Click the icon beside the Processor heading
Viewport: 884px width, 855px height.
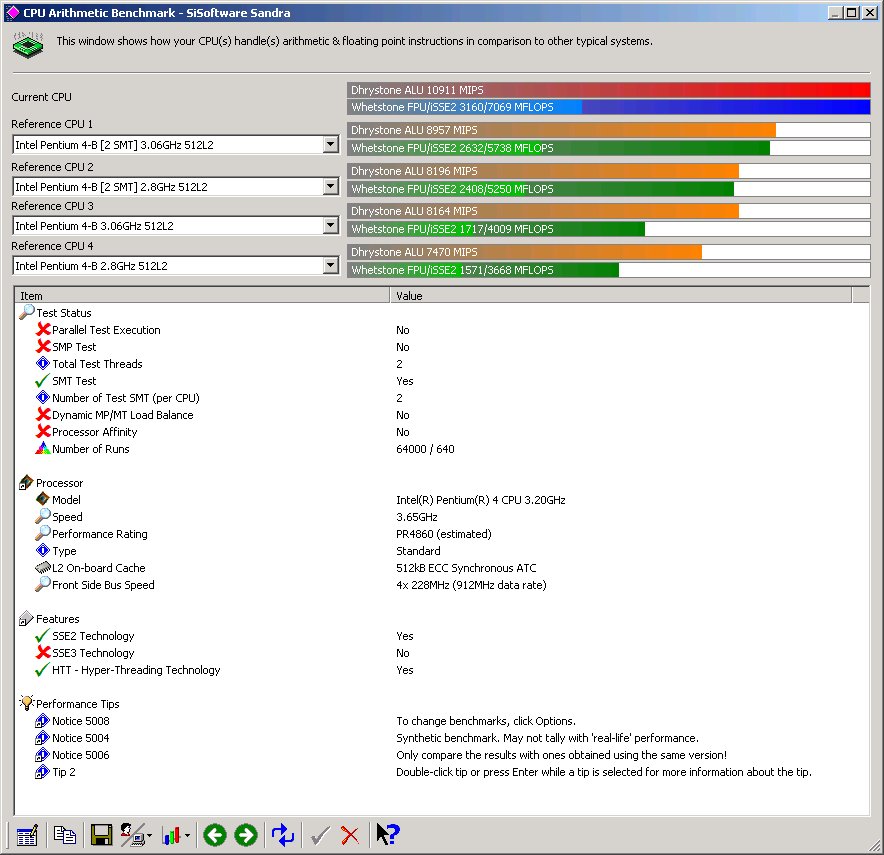click(26, 482)
